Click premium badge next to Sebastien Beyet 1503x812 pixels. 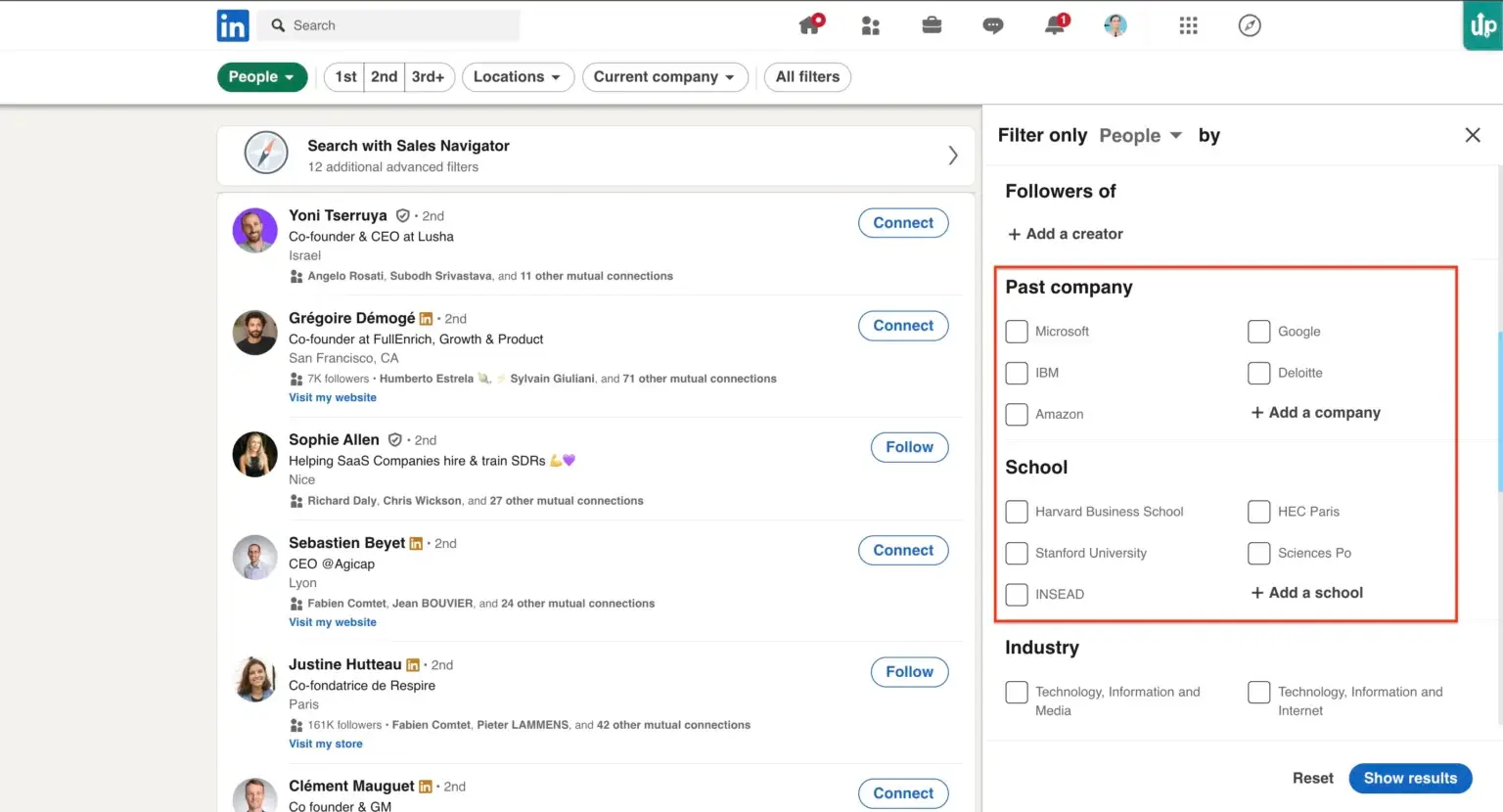(416, 544)
